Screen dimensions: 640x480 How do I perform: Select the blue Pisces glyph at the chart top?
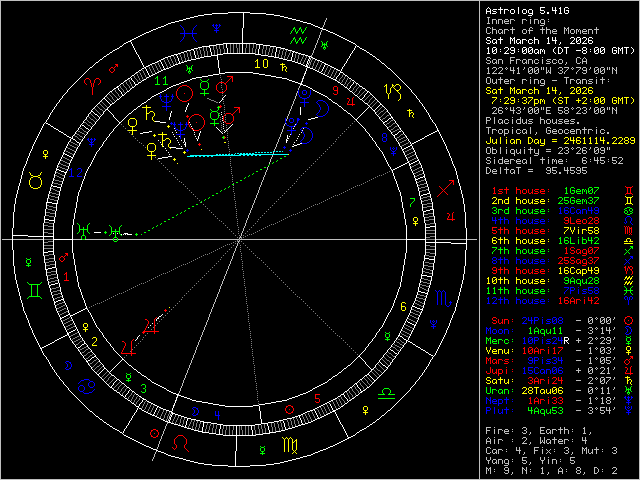[x=187, y=33]
